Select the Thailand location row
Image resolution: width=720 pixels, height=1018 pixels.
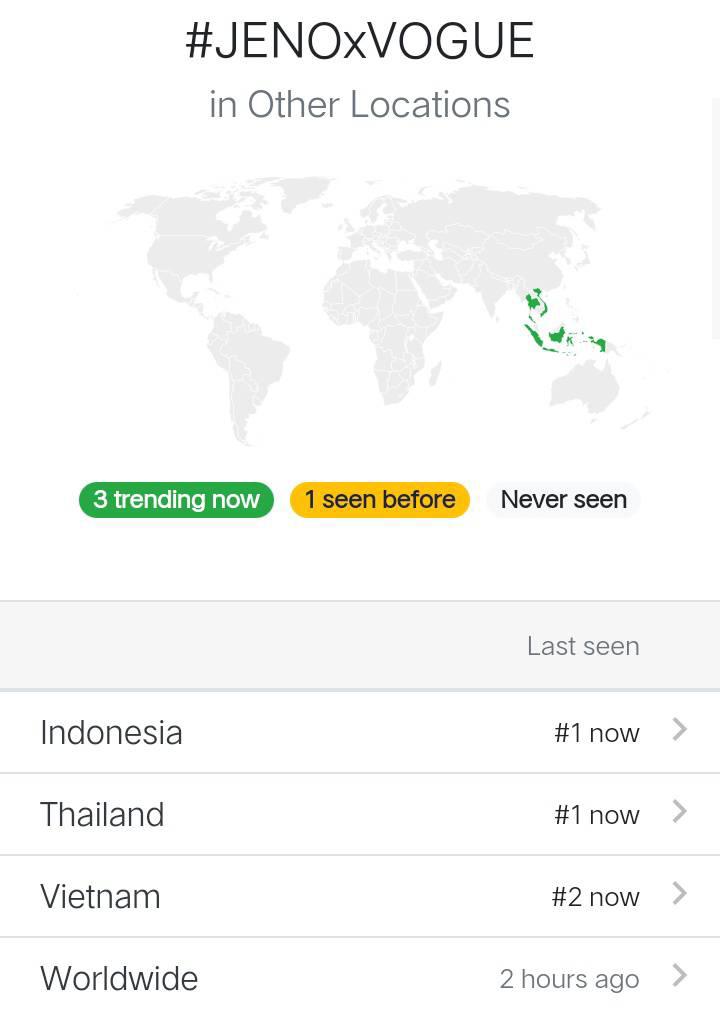pyautogui.click(x=360, y=814)
